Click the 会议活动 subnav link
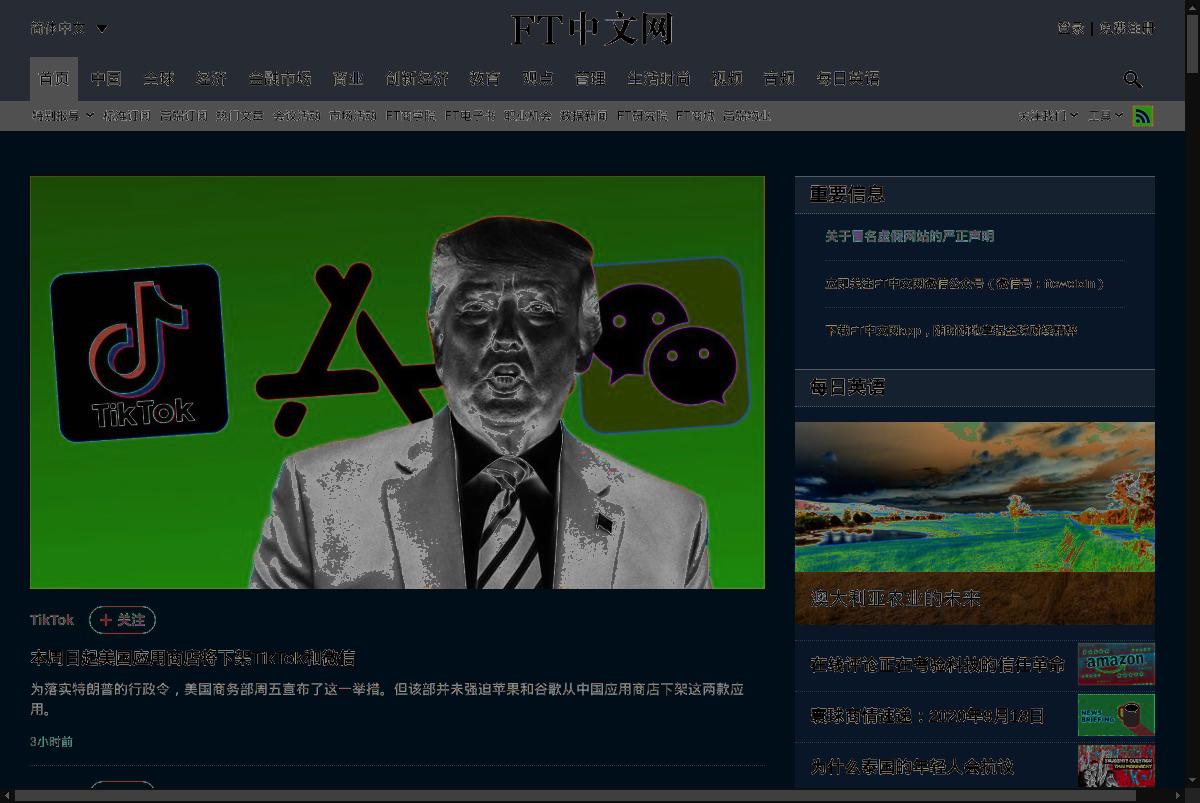This screenshot has width=1200, height=803. click(x=296, y=116)
